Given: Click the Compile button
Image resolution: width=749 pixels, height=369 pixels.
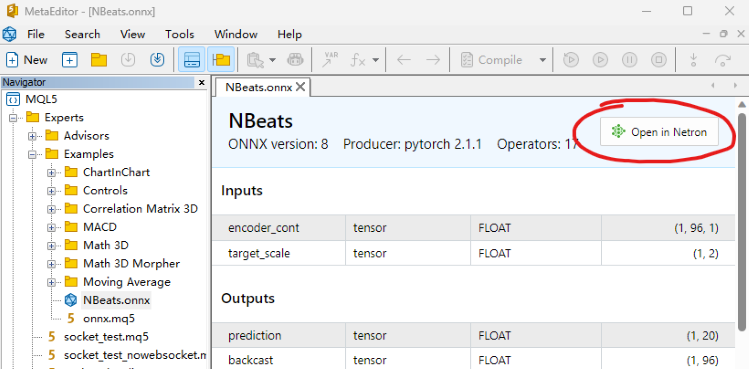Looking at the screenshot, I should [491, 60].
